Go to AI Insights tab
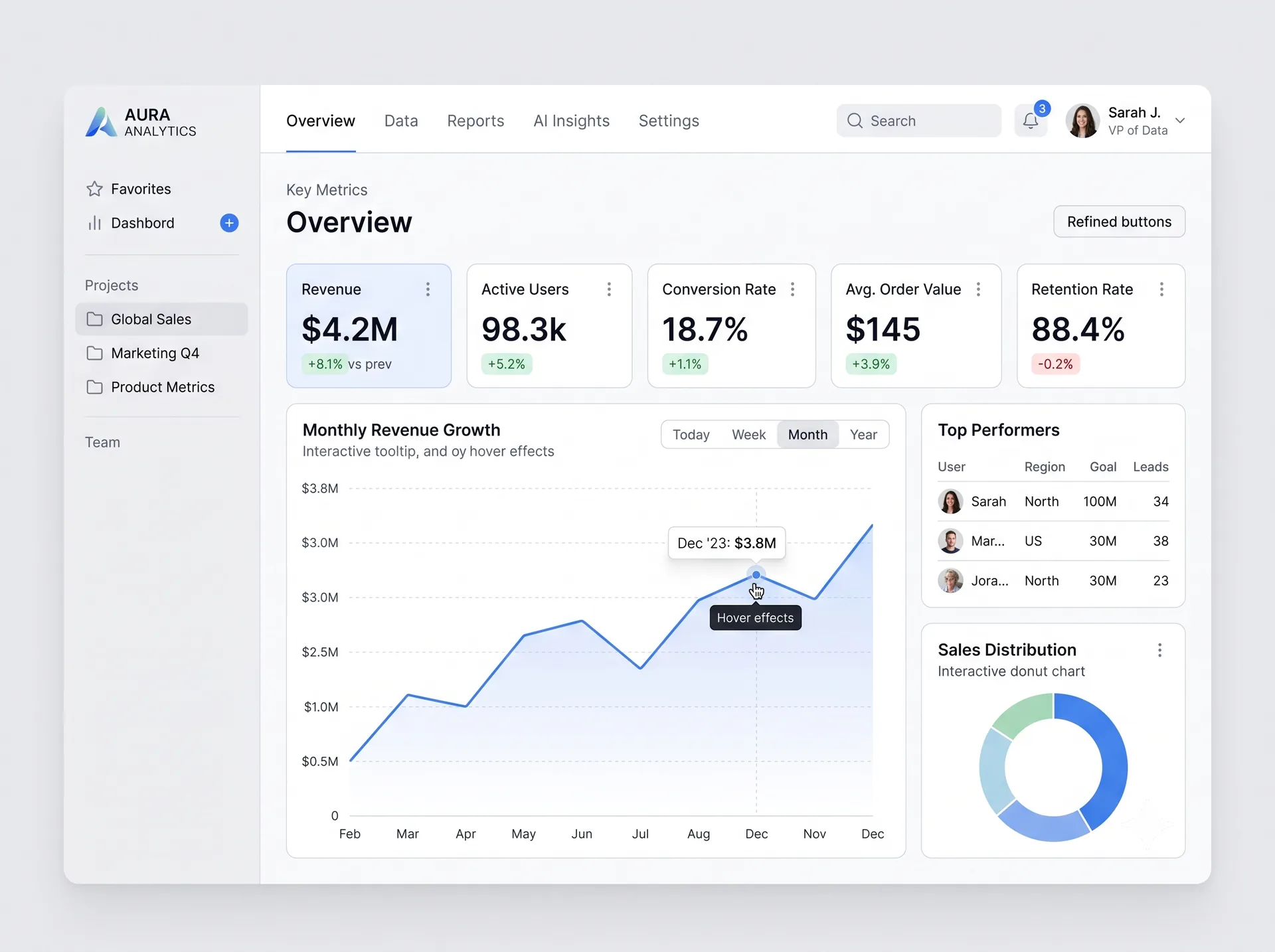The image size is (1275, 952). (x=571, y=121)
